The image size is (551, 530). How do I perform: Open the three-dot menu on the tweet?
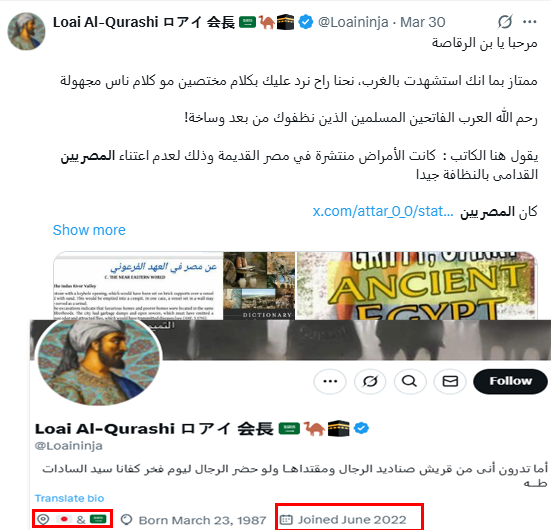point(530,22)
